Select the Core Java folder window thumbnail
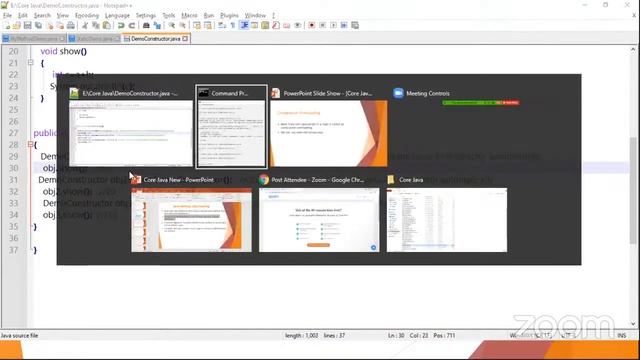 [447, 214]
